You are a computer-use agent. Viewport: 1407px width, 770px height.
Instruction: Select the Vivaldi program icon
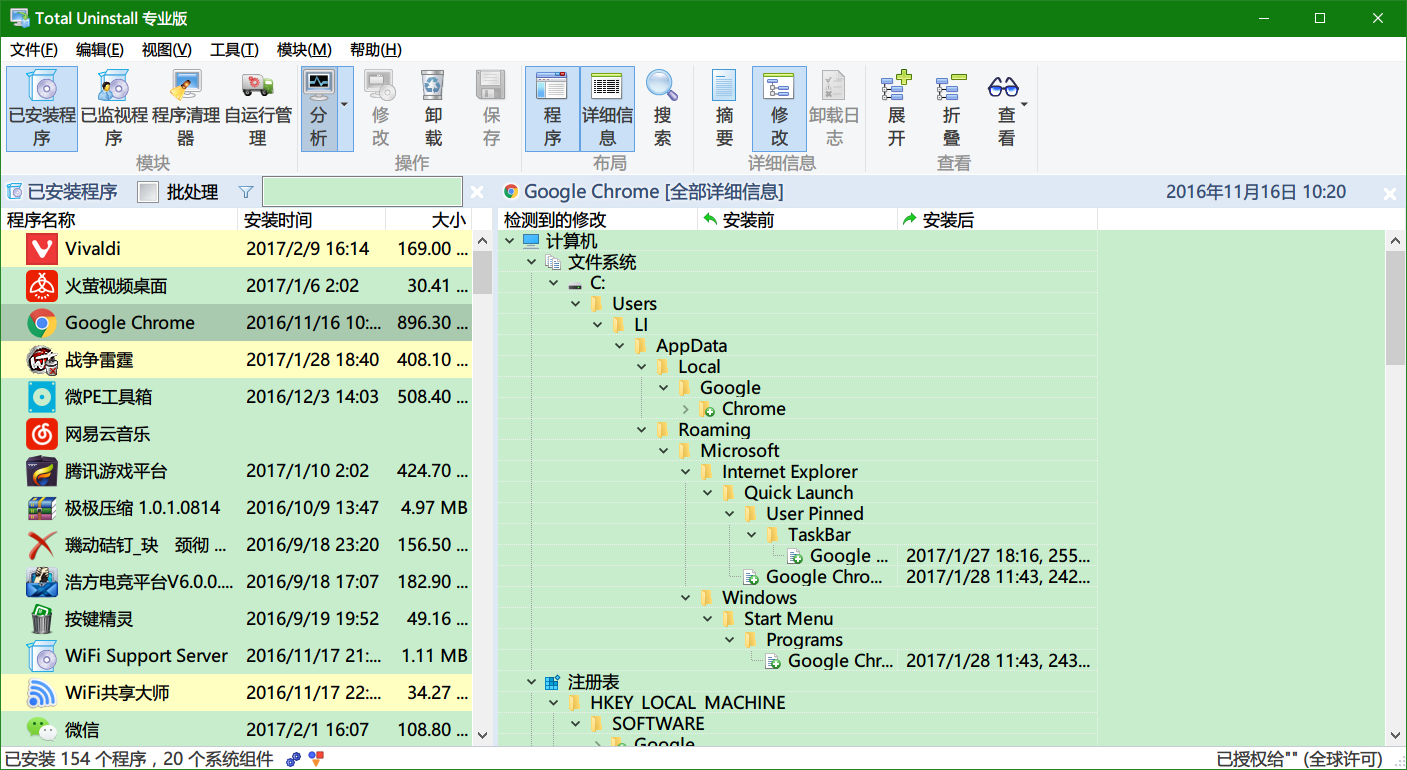41,249
